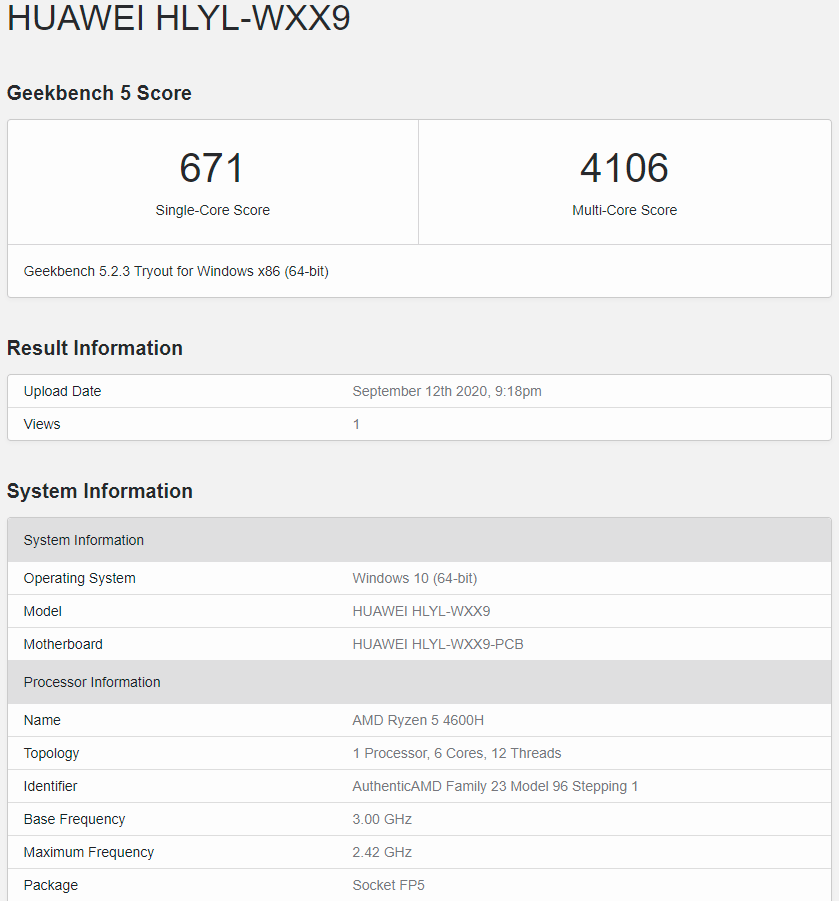
Task: Click the multi-core score value 4106
Action: [x=624, y=168]
